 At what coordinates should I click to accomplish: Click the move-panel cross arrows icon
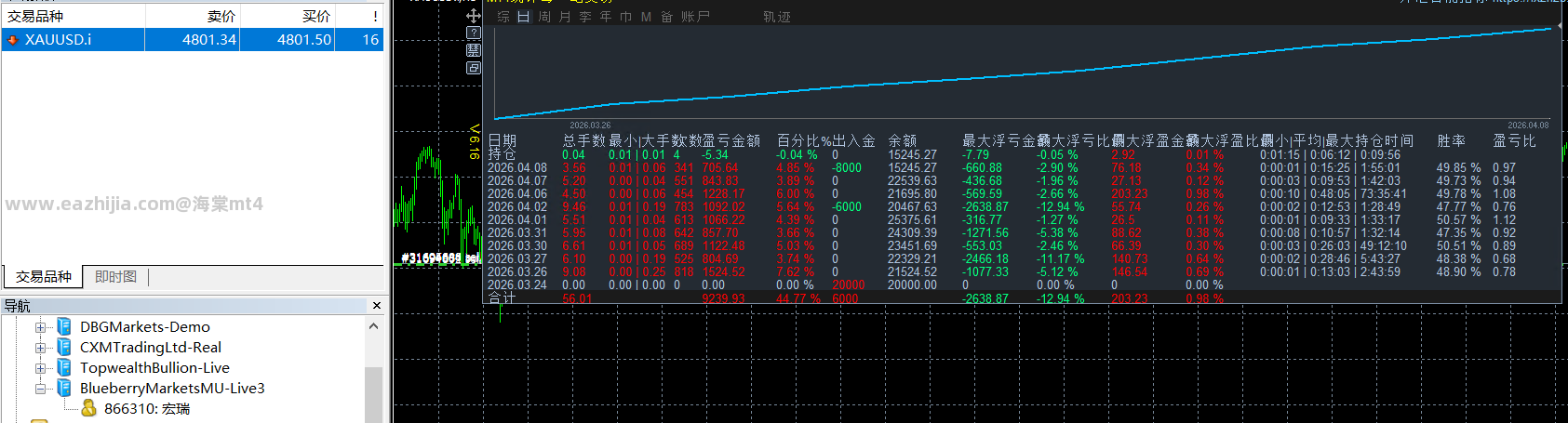click(474, 16)
